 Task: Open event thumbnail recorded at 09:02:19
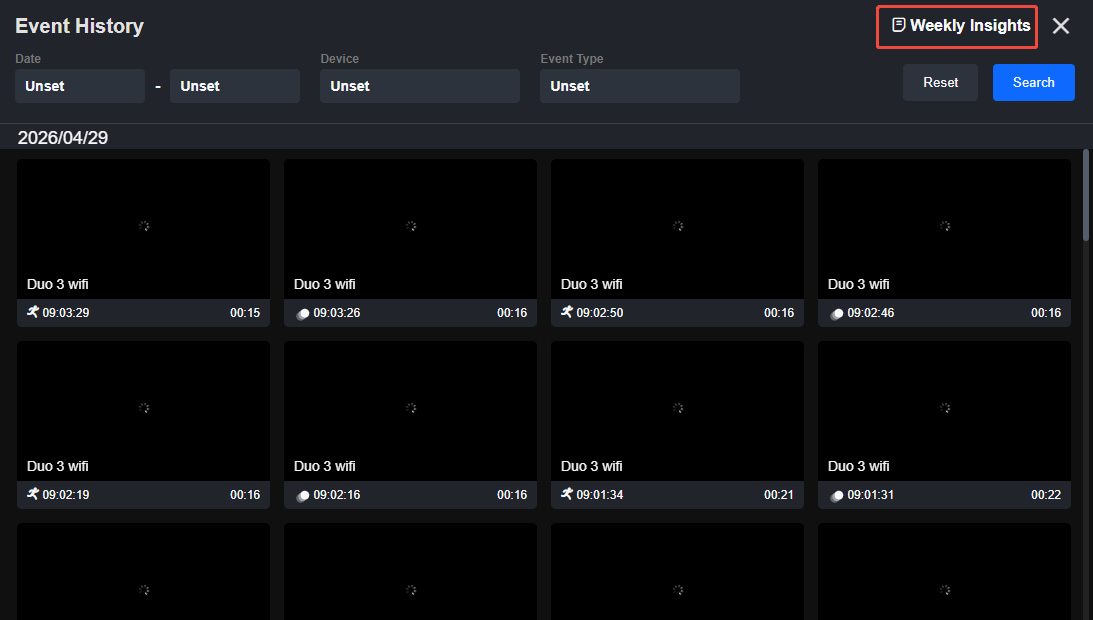click(144, 411)
